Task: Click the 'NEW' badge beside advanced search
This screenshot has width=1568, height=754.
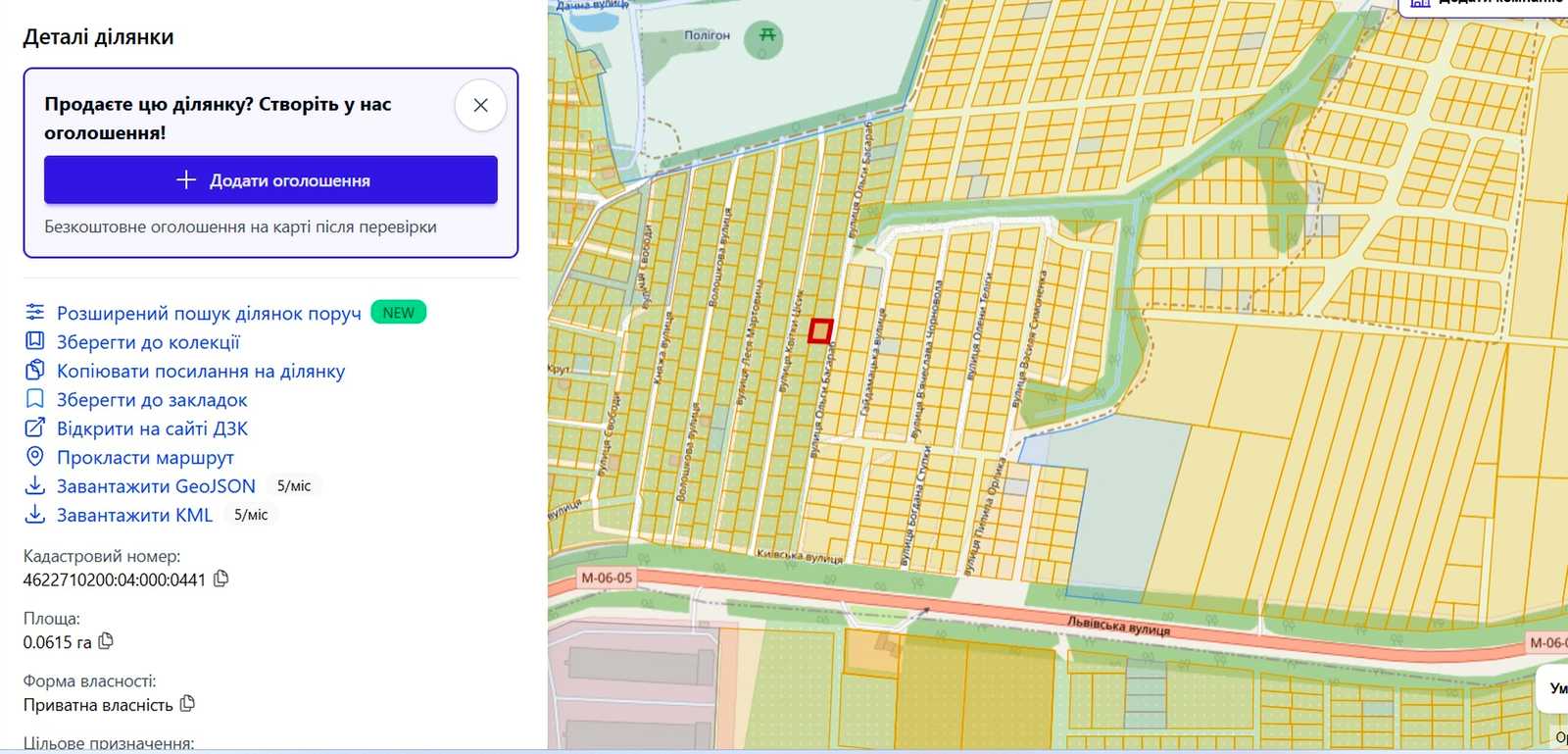Action: click(x=399, y=313)
